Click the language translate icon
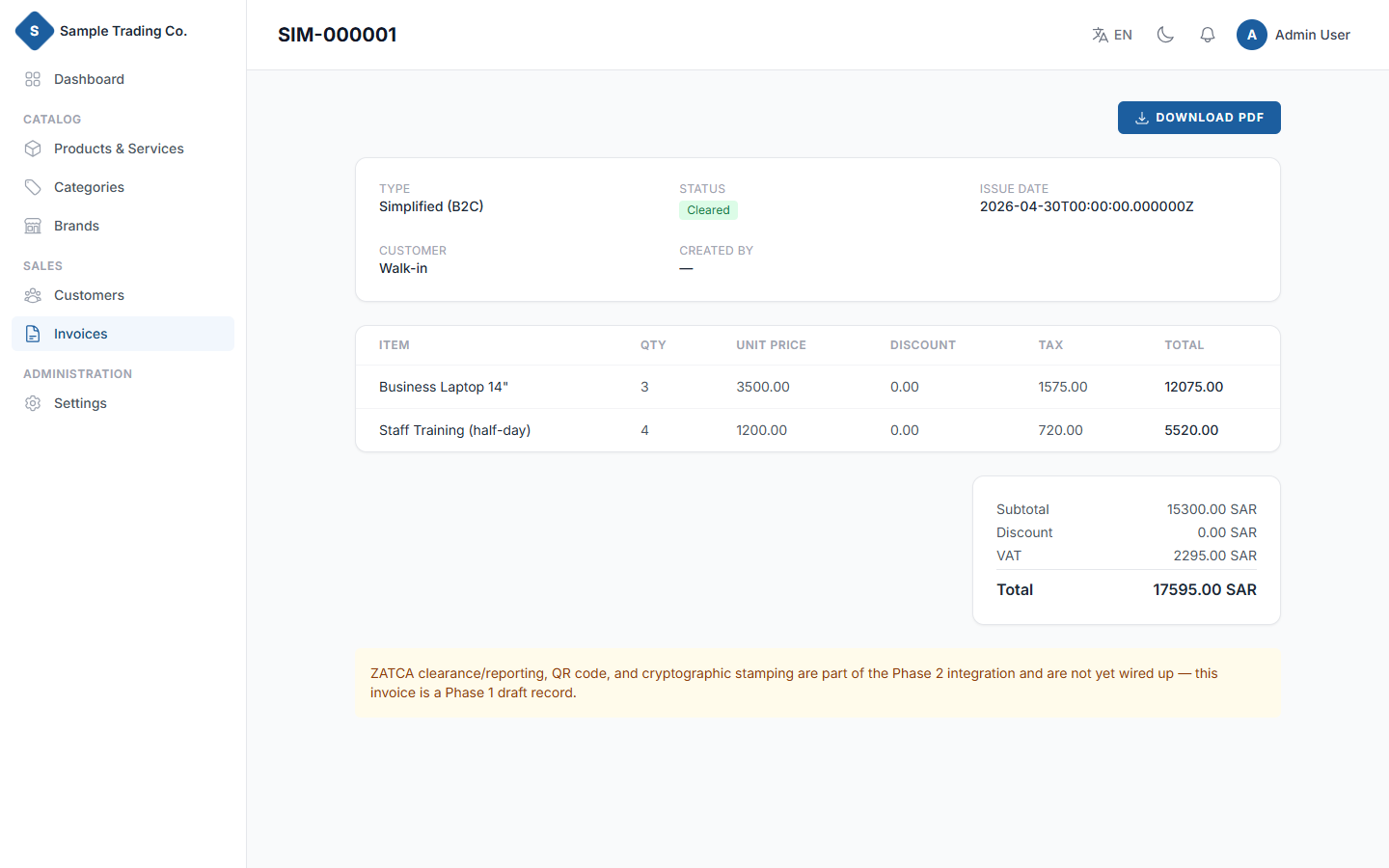 click(x=1100, y=35)
